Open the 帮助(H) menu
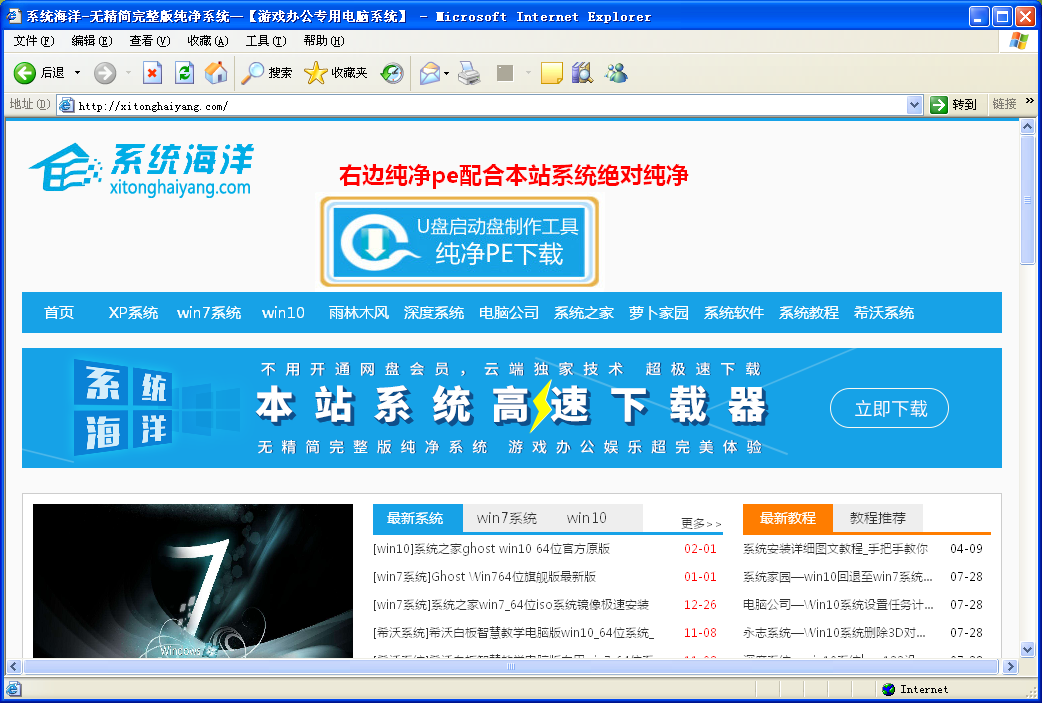 click(x=324, y=41)
